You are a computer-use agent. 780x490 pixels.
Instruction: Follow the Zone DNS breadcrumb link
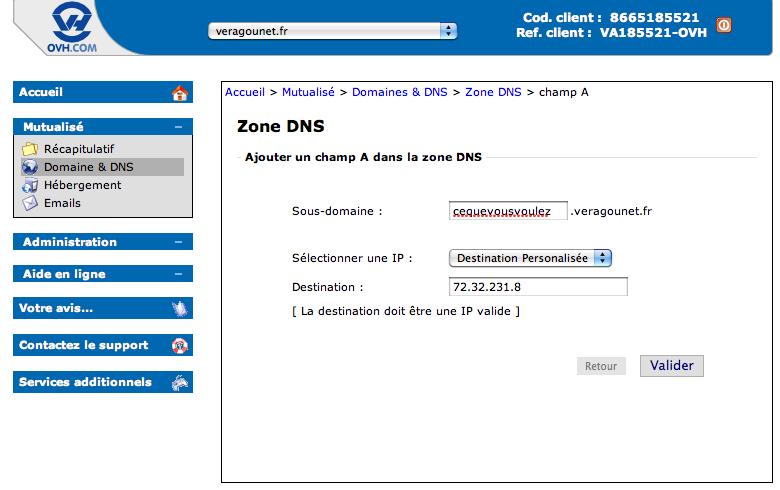pyautogui.click(x=493, y=92)
